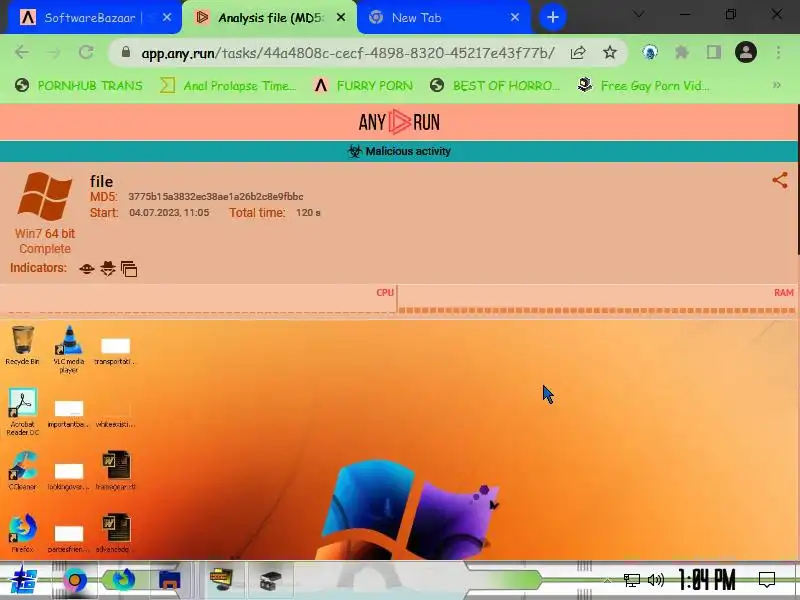Open the browser three-dot menu

coord(778,52)
